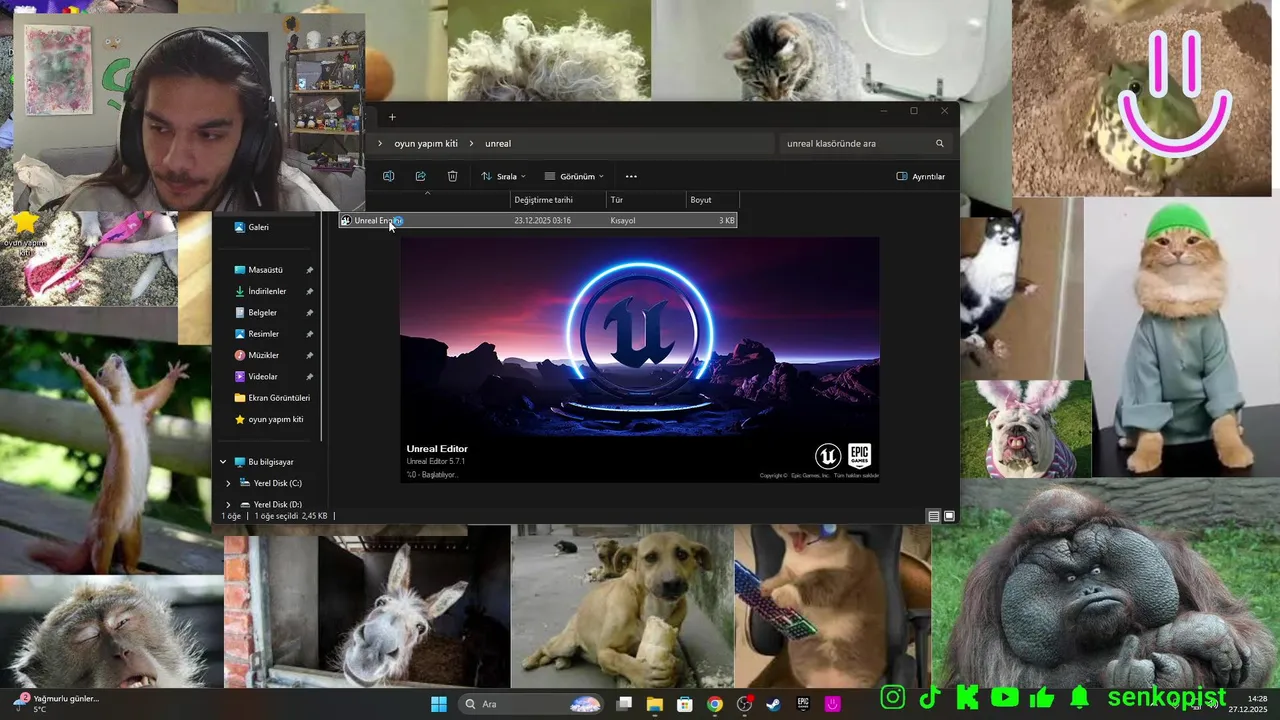Click the Rename icon in Explorer toolbar
Viewport: 1280px width, 720px height.
[x=388, y=176]
